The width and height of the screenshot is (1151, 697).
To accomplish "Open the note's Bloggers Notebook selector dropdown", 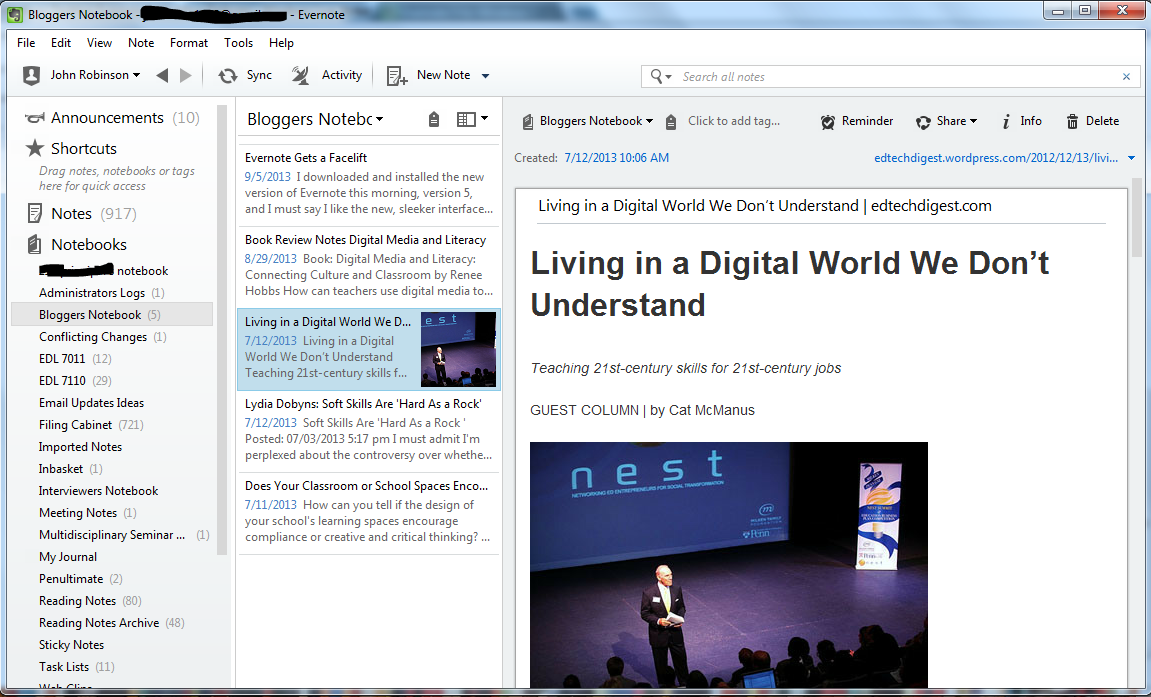I will pyautogui.click(x=649, y=121).
